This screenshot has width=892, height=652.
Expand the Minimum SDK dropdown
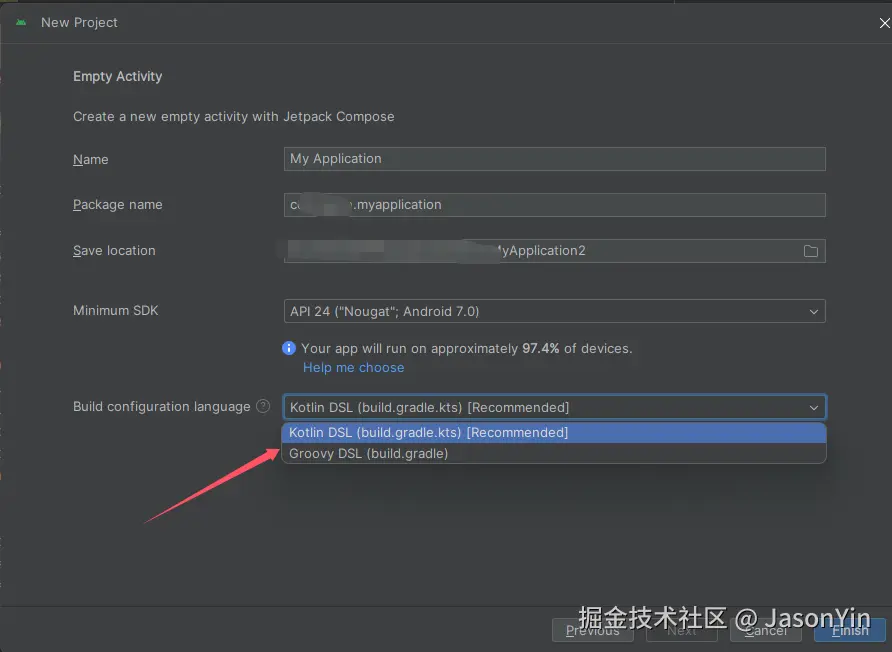(813, 311)
